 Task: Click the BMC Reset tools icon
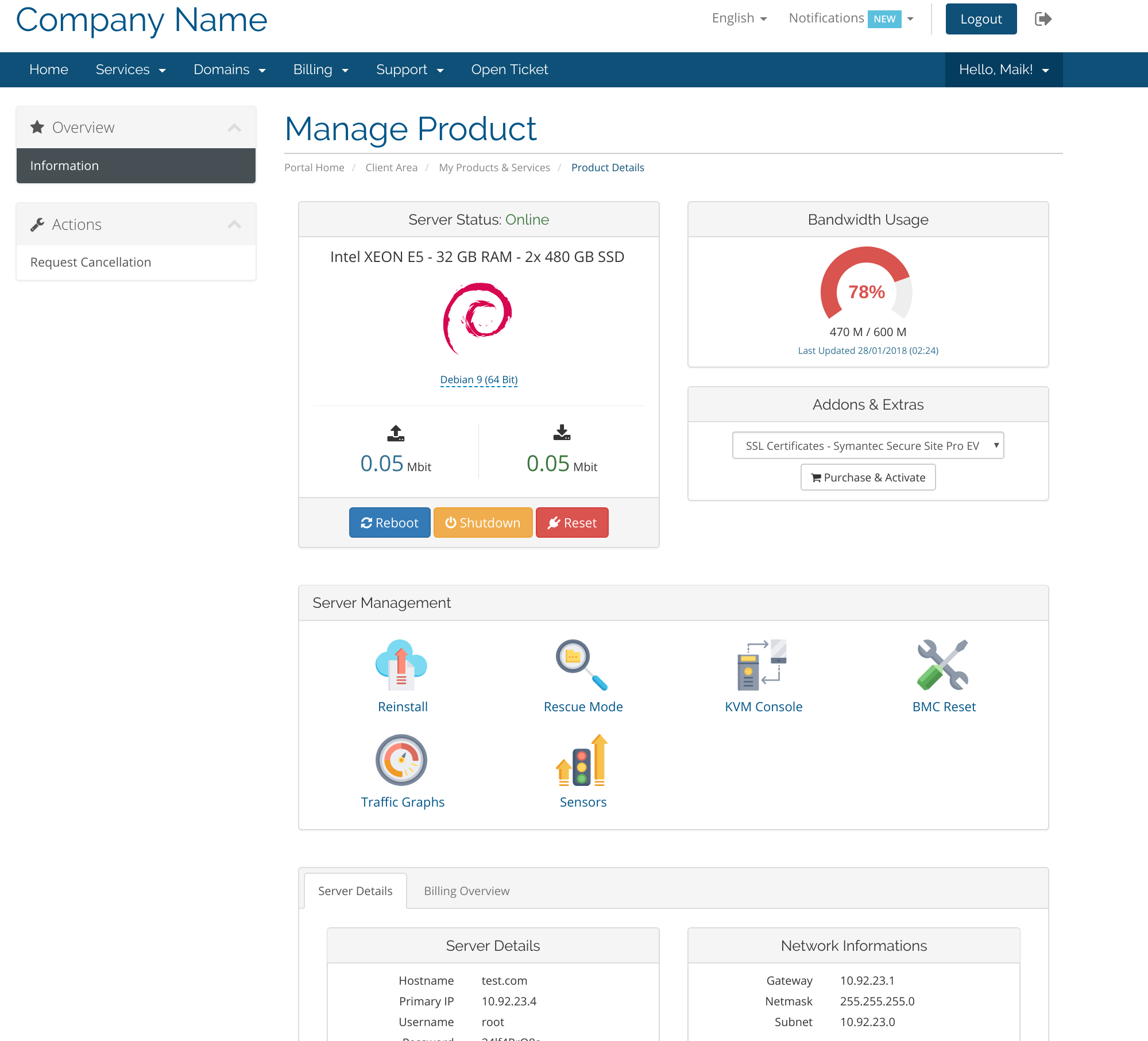[943, 665]
